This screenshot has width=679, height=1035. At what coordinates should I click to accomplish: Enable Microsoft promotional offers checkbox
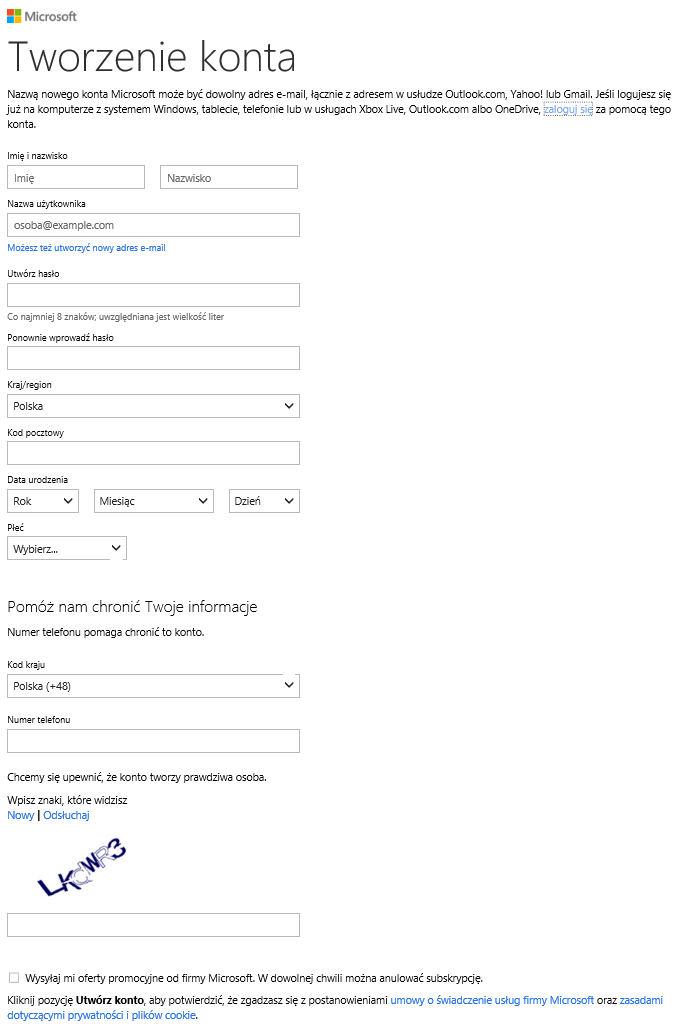point(13,977)
